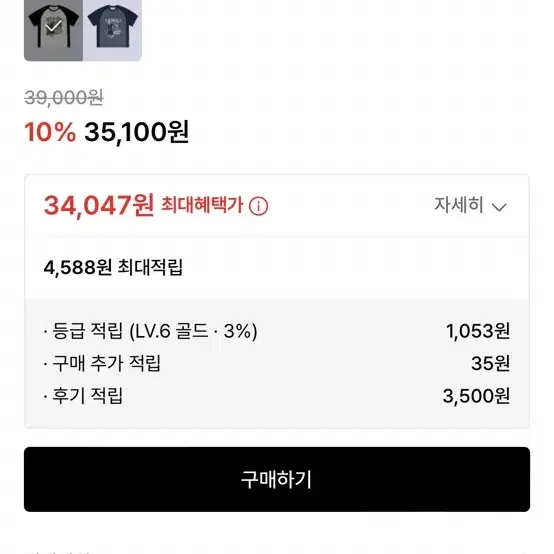Click the red 10% discount rate

(50, 132)
